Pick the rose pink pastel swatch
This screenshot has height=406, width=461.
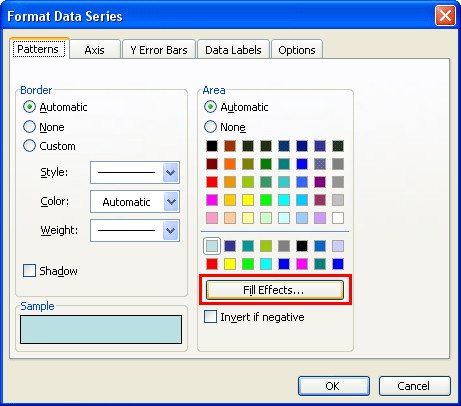[212, 218]
